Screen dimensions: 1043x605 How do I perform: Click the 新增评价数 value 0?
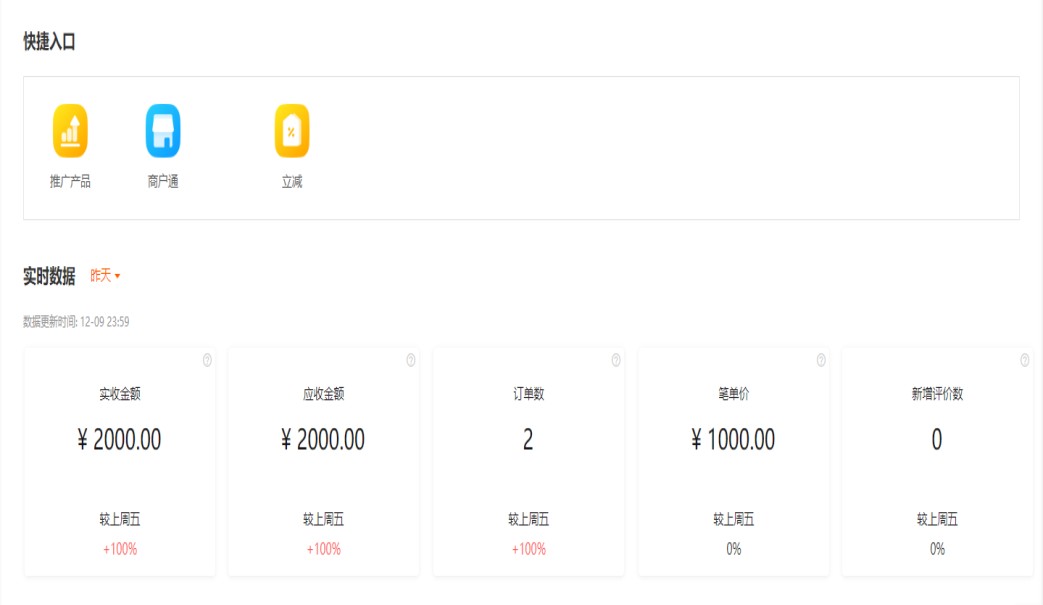click(x=937, y=440)
